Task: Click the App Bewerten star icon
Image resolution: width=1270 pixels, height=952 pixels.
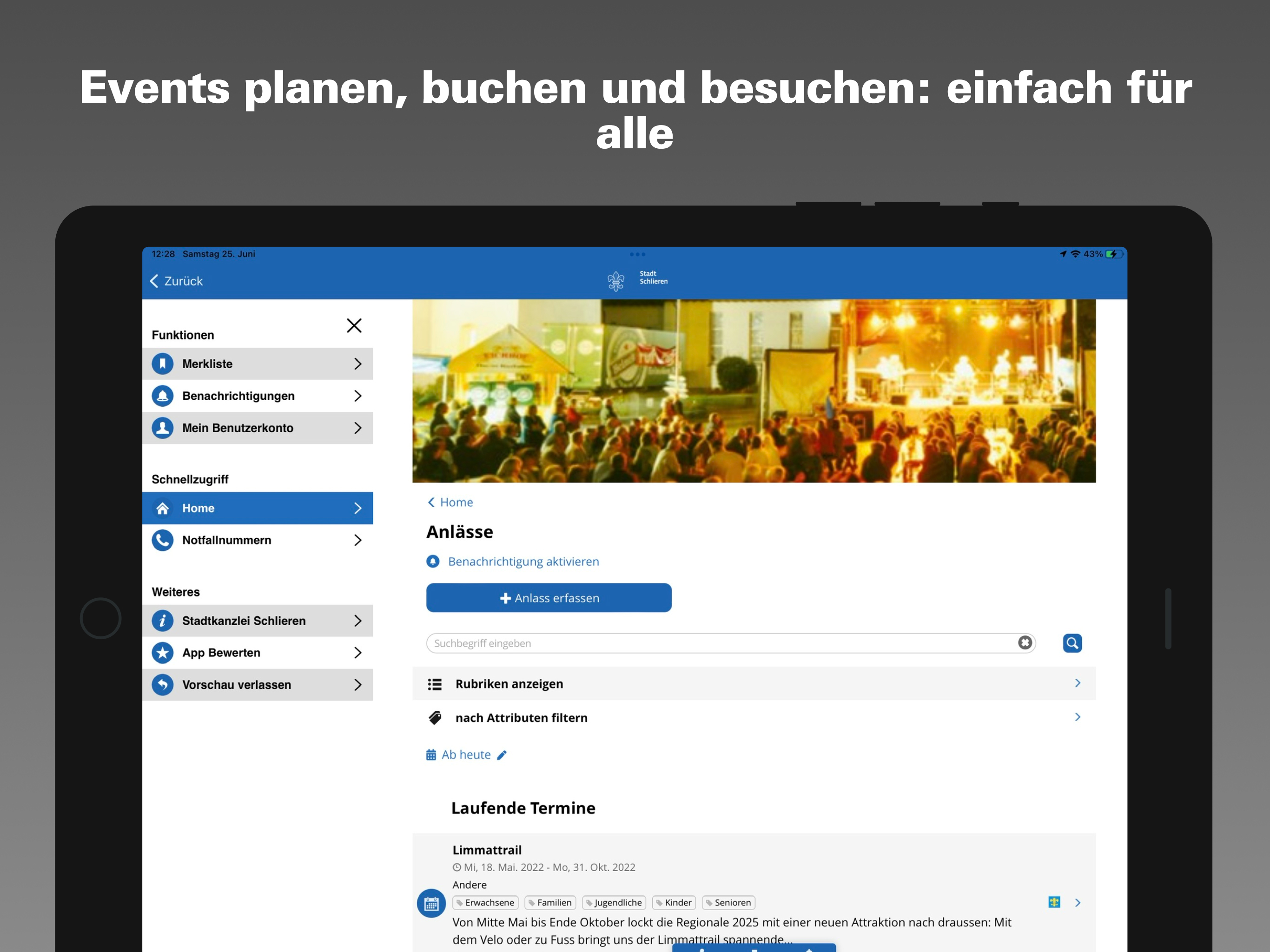Action: click(x=163, y=652)
